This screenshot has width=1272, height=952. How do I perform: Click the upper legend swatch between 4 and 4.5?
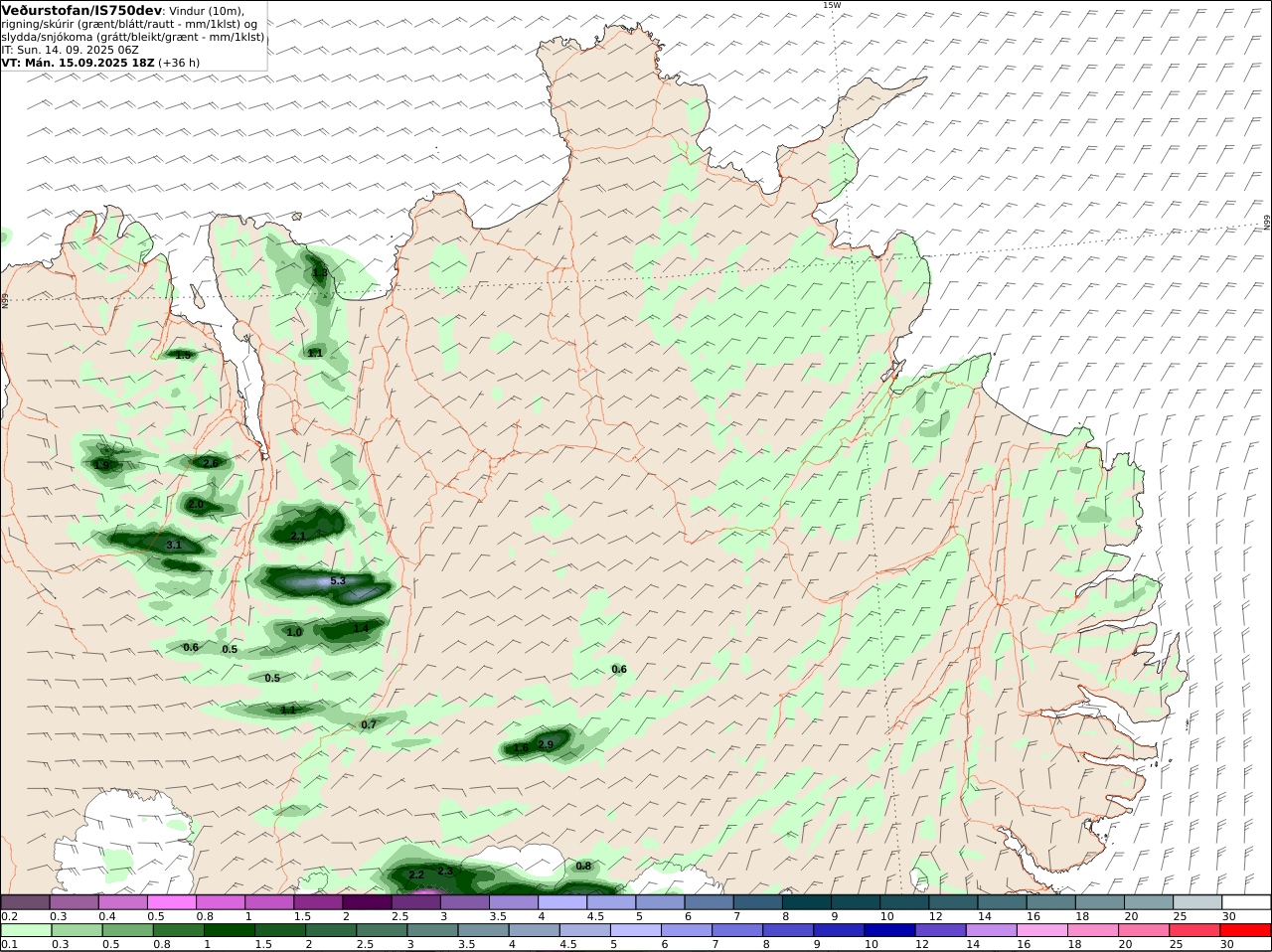coord(563,902)
